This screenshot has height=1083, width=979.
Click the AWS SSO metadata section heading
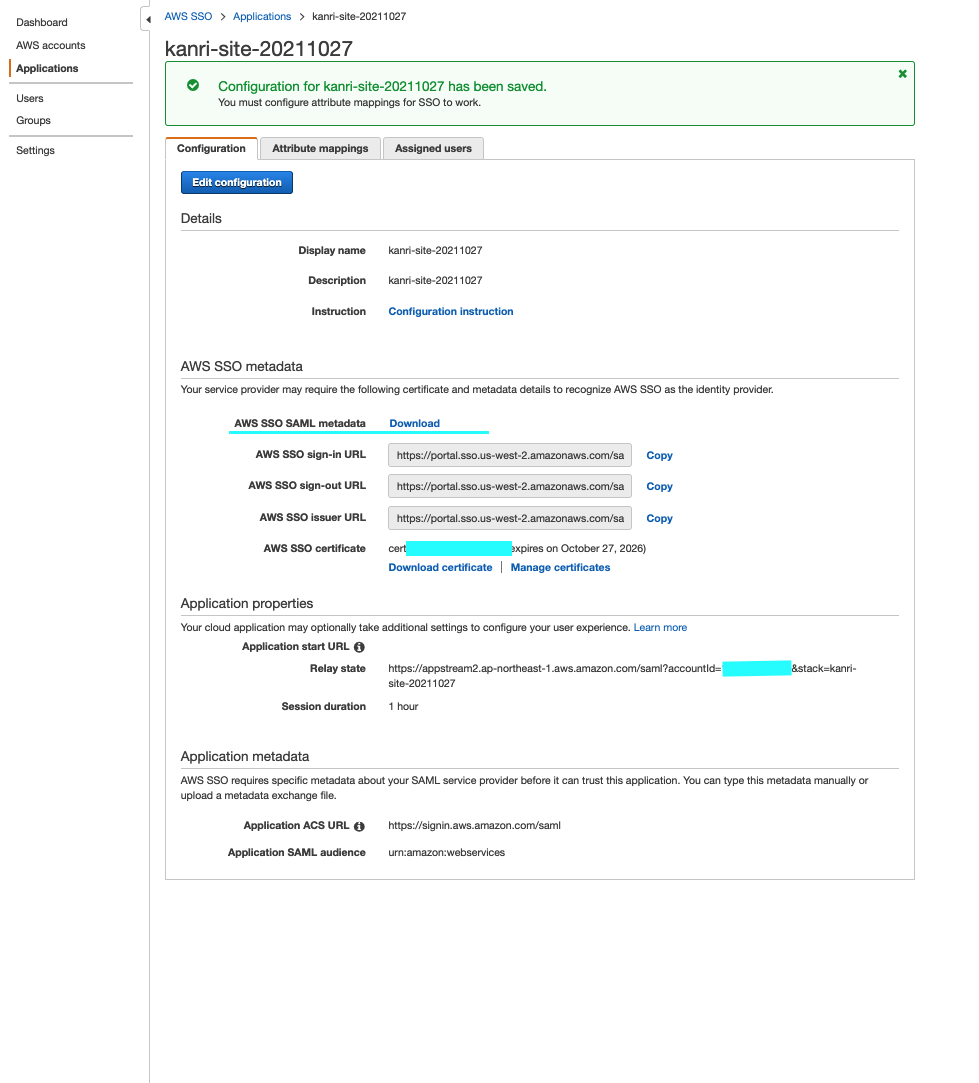pos(242,366)
